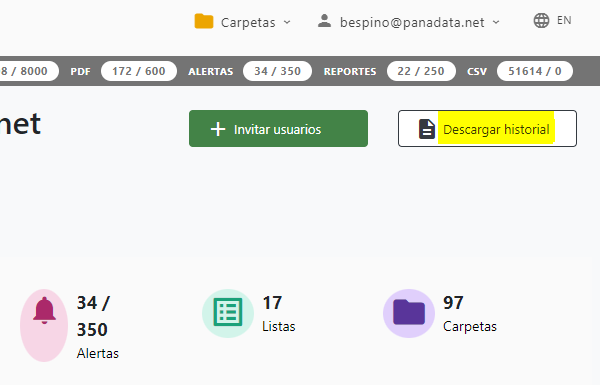This screenshot has width=600, height=385.
Task: Click the globe language icon
Action: point(541,21)
